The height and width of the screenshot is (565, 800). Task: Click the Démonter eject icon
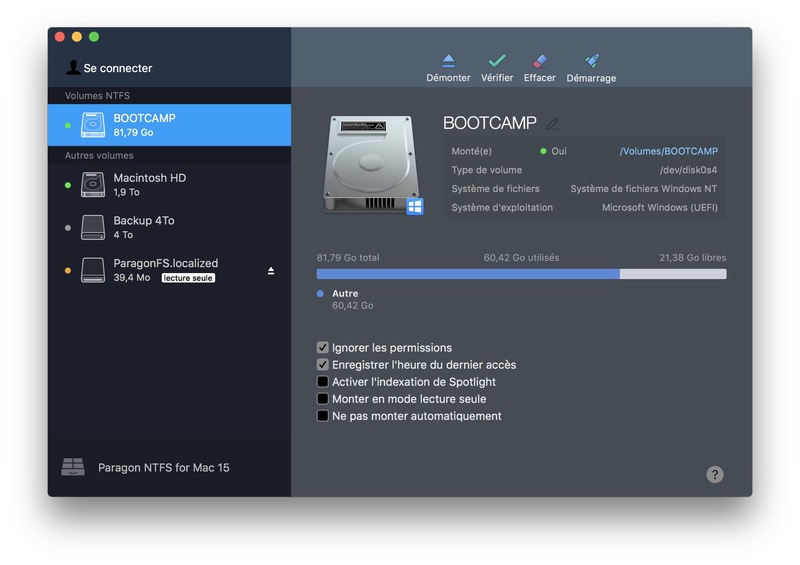pos(448,61)
